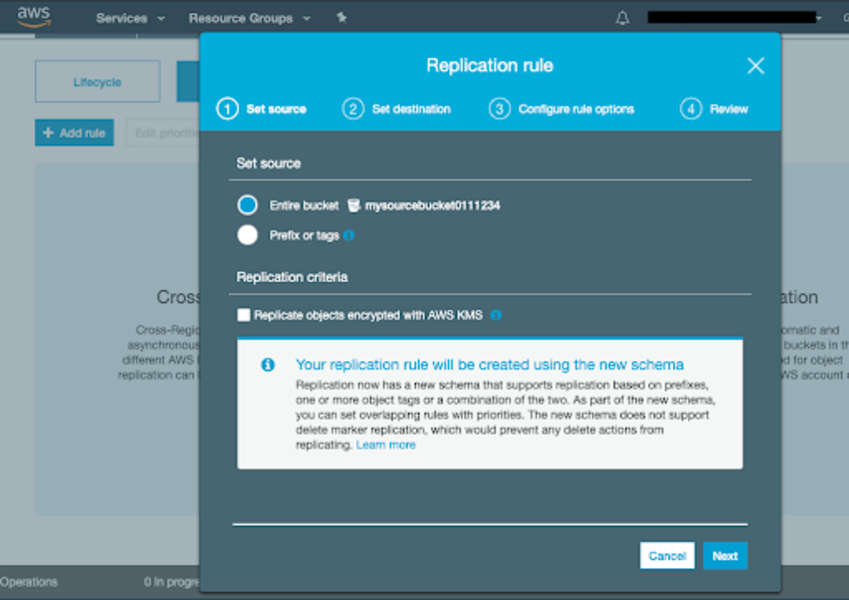Click the Add rule button
This screenshot has width=849, height=600.
(x=74, y=133)
